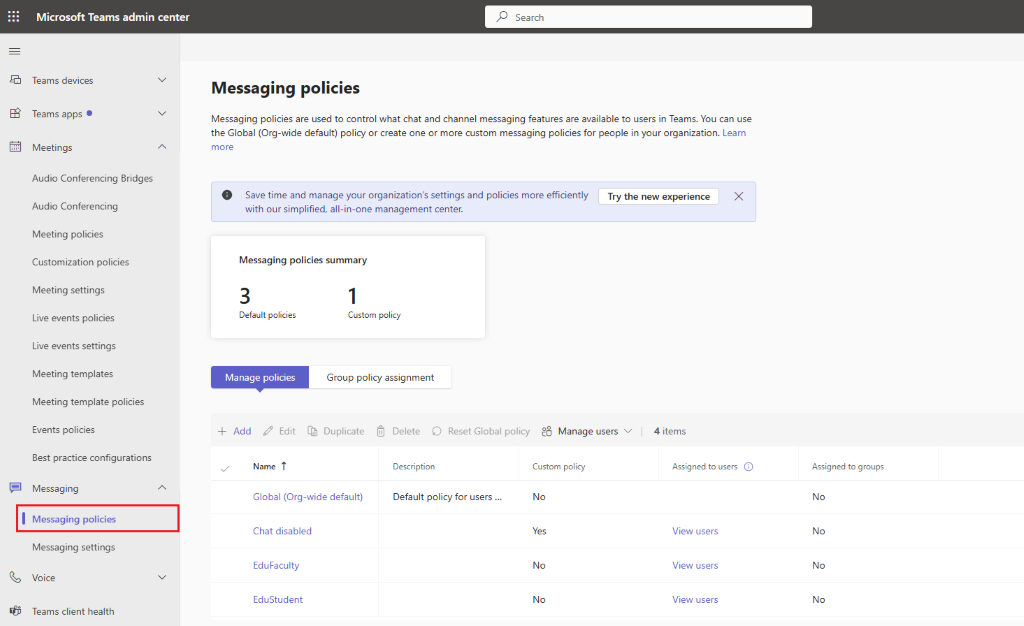Click the Edit pencil icon

coord(268,431)
